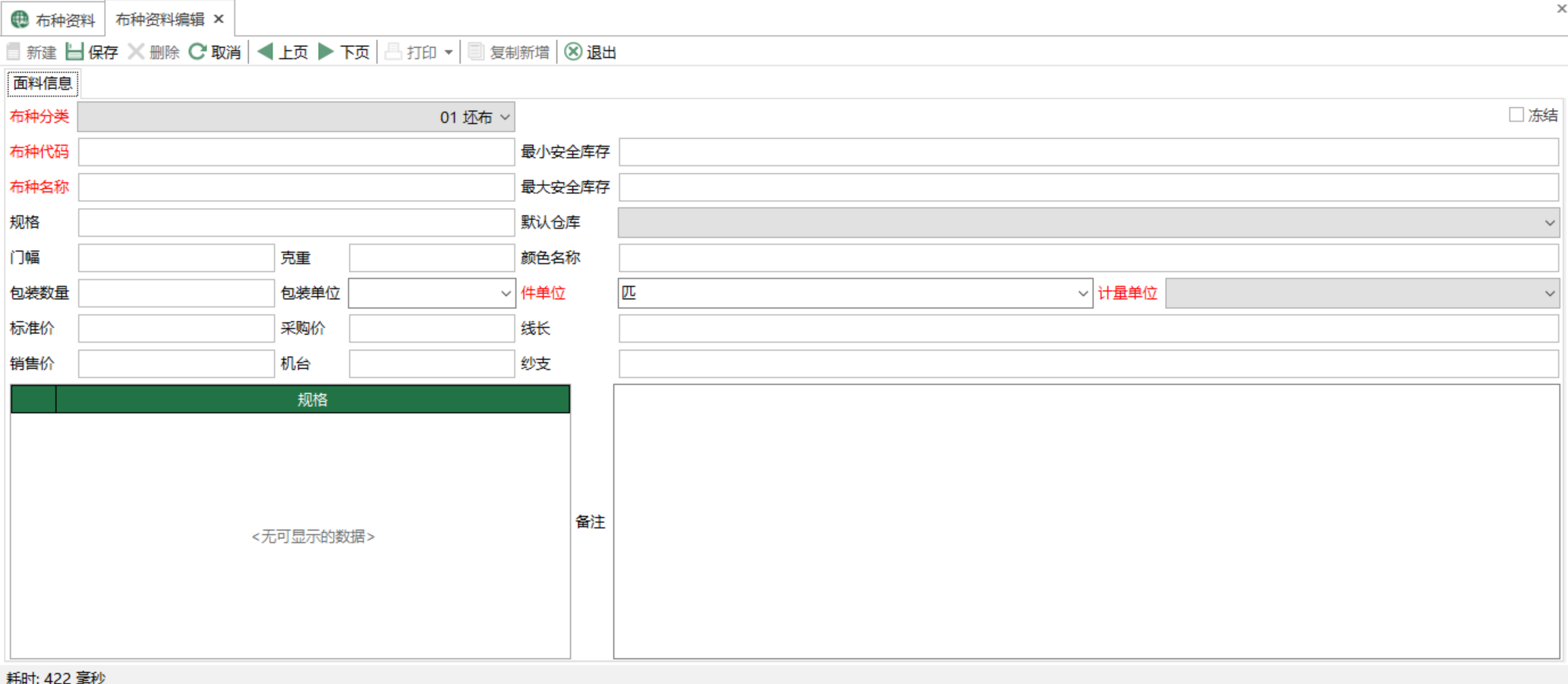Click the globe icon on 布种资料 tab
The height and width of the screenshot is (684, 1568).
pos(20,19)
